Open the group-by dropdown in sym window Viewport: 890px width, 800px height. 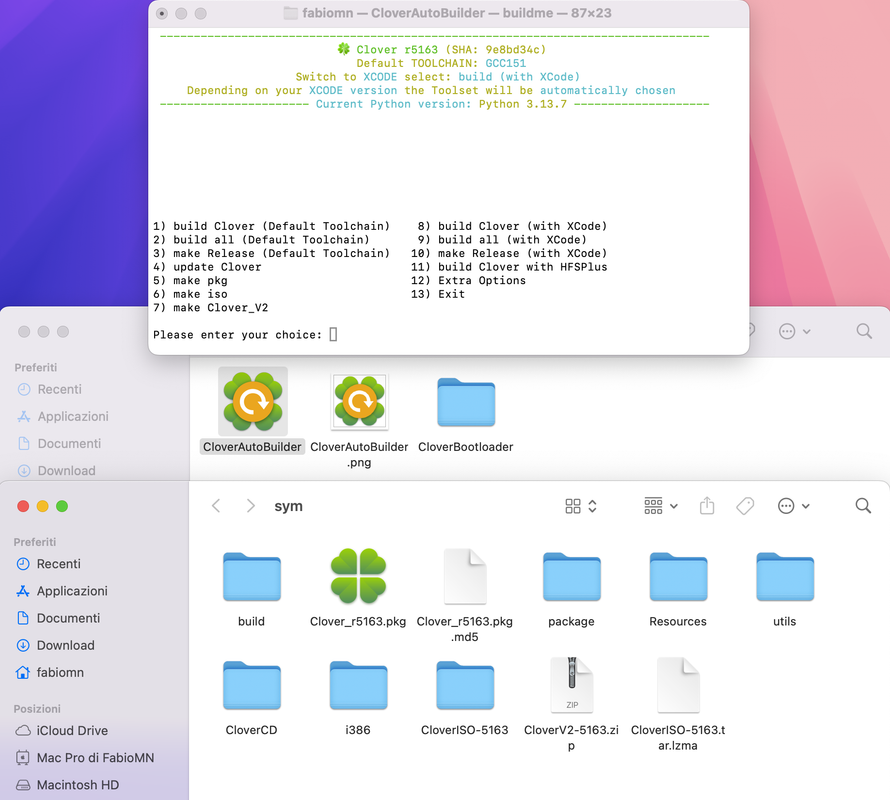(661, 506)
